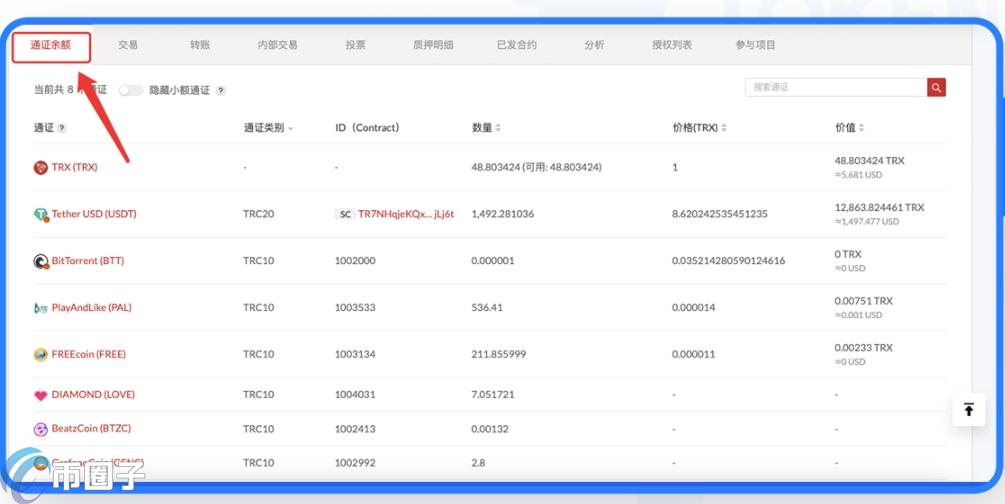The height and width of the screenshot is (504, 1005).
Task: Click help icon next to 通证 header
Action: pos(62,128)
